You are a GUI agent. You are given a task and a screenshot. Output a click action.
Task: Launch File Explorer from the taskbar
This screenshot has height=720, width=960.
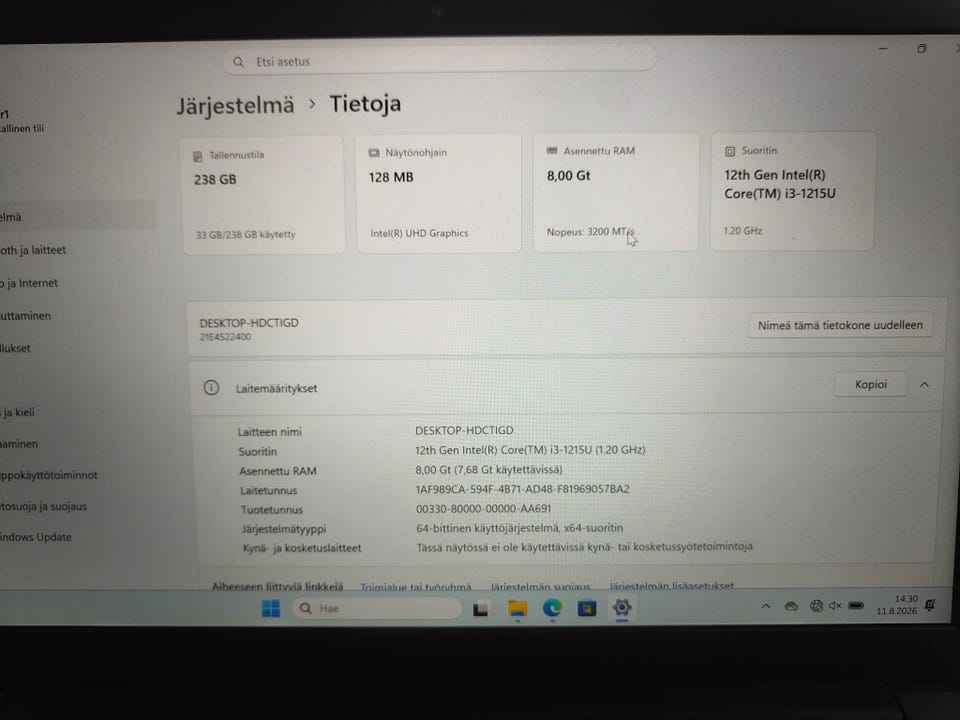517,608
